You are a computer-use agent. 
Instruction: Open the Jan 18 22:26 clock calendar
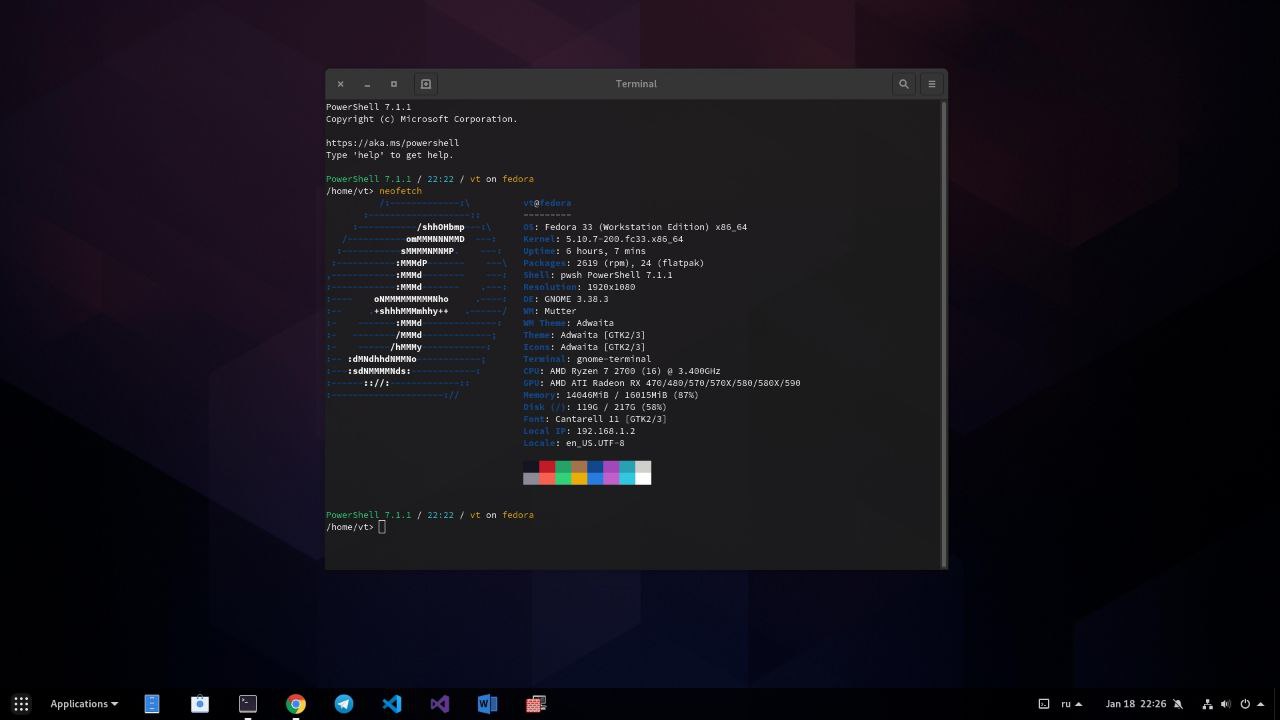click(1136, 704)
